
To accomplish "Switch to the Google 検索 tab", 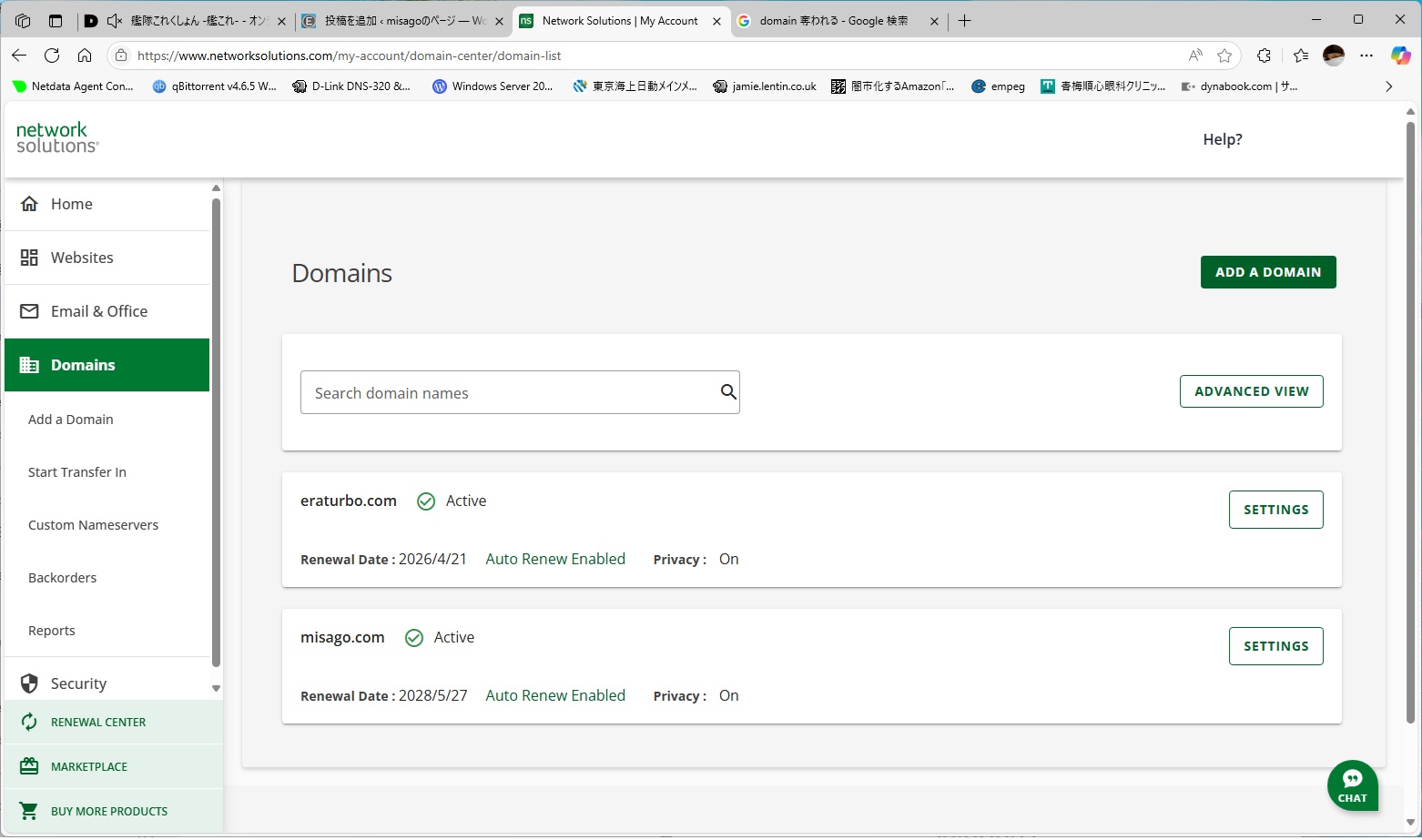I will (838, 21).
